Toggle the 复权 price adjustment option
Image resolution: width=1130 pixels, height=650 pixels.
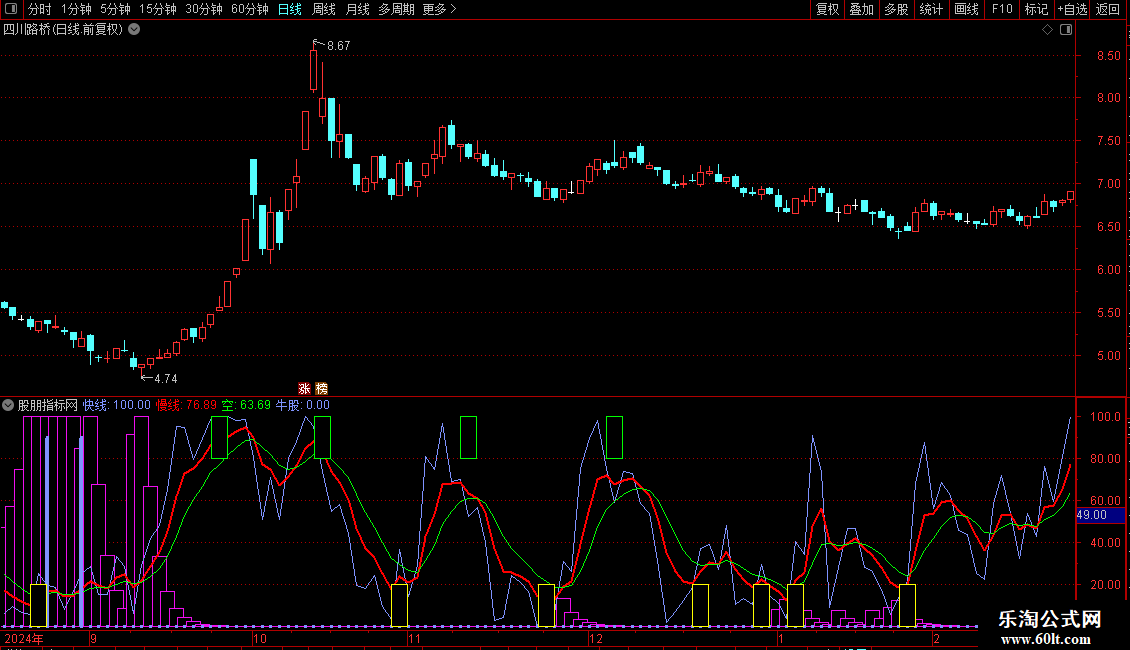[x=827, y=10]
